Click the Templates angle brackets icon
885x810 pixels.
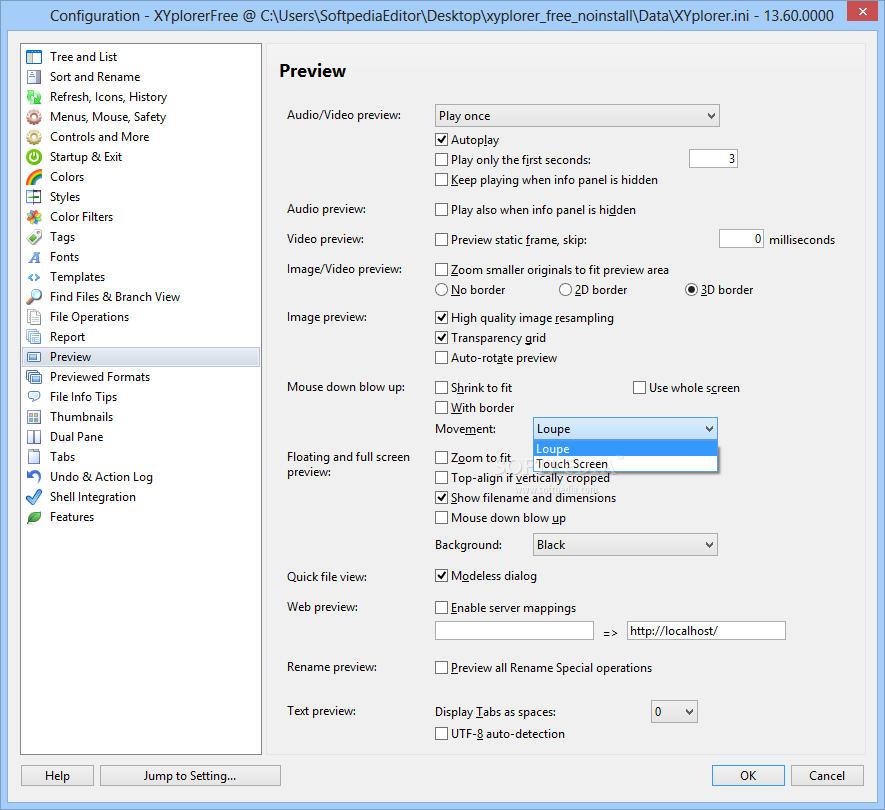34,277
